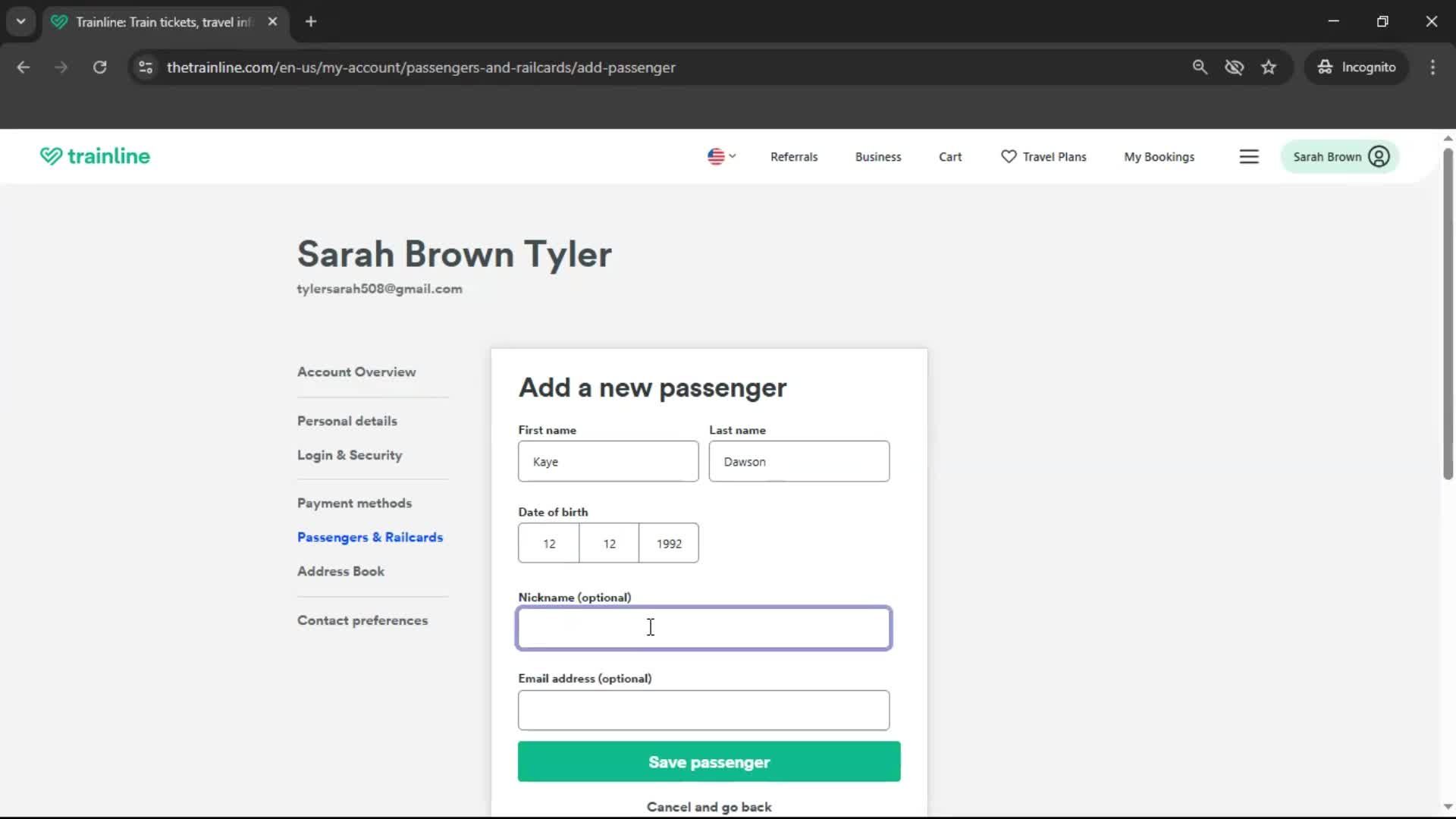Click the in-page search lens icon

1200,67
